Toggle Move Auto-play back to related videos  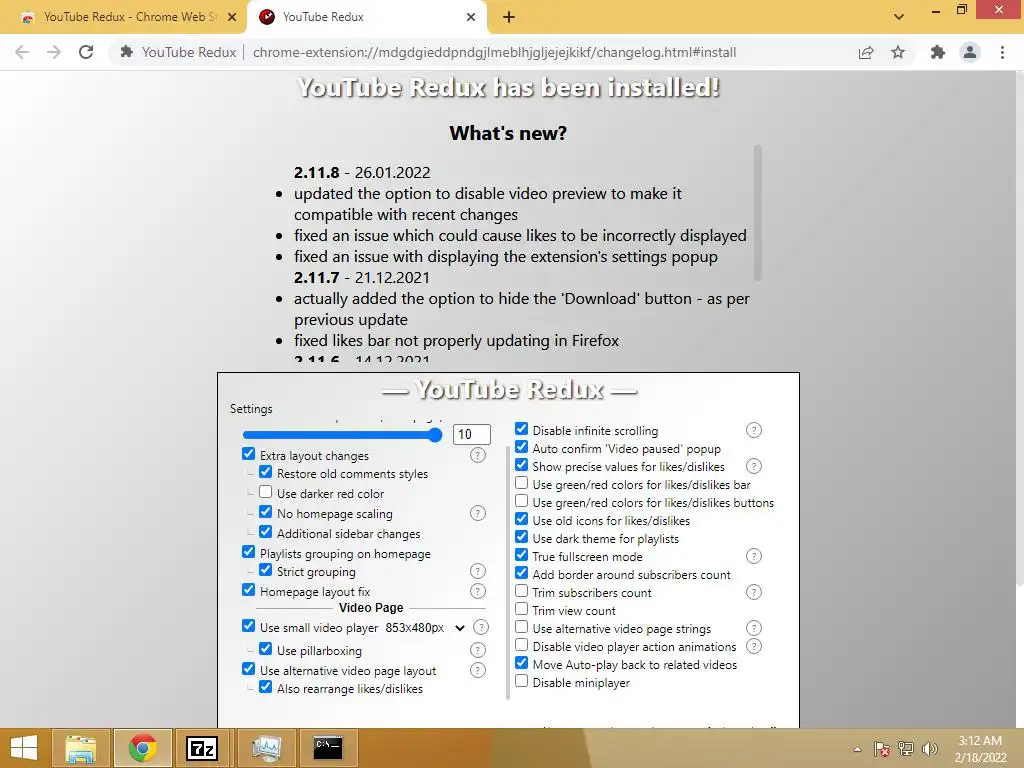point(521,663)
